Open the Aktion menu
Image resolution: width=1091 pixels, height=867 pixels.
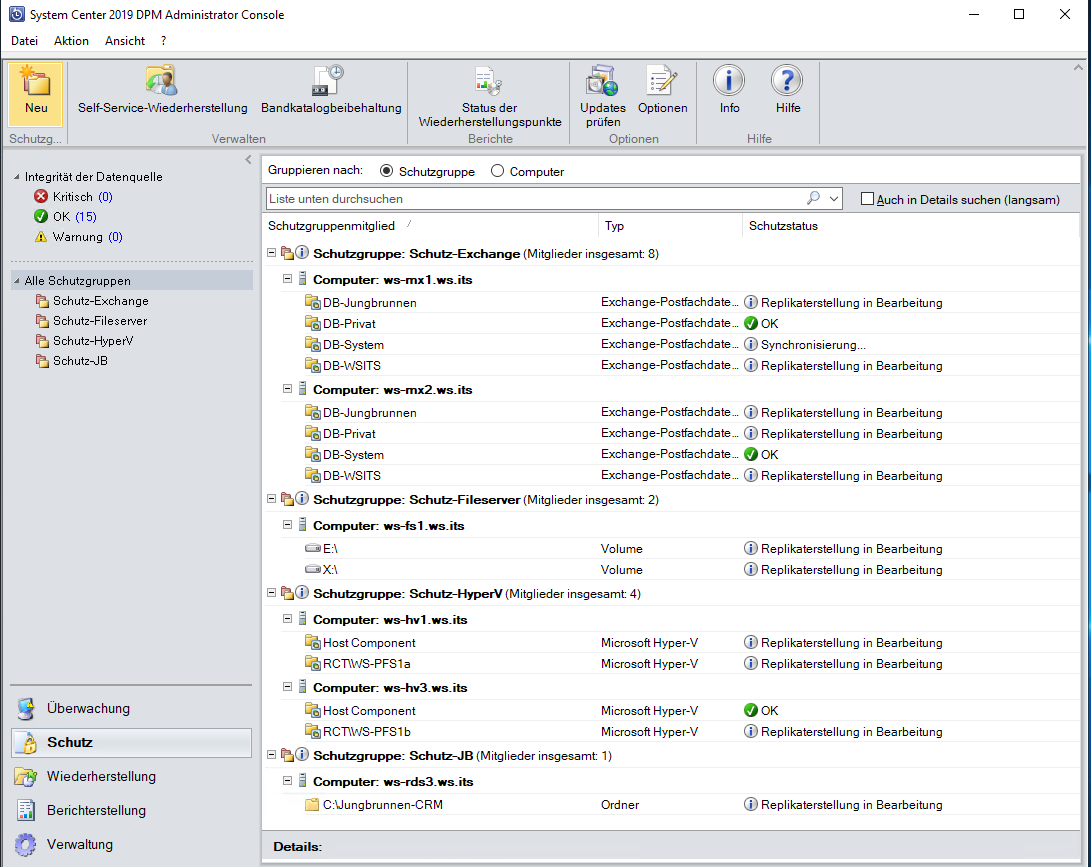click(72, 41)
